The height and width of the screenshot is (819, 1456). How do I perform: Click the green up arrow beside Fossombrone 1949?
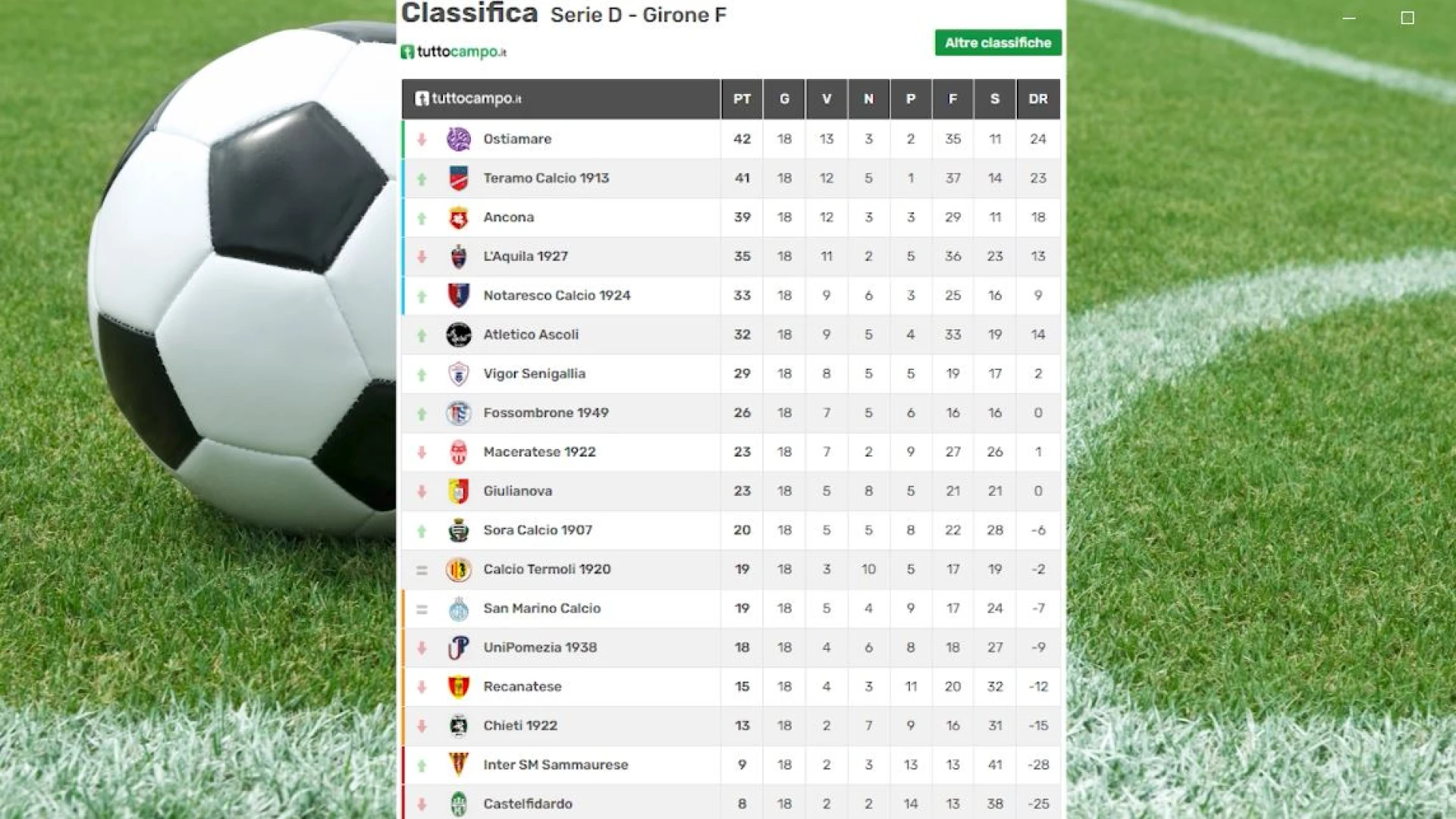tap(422, 414)
